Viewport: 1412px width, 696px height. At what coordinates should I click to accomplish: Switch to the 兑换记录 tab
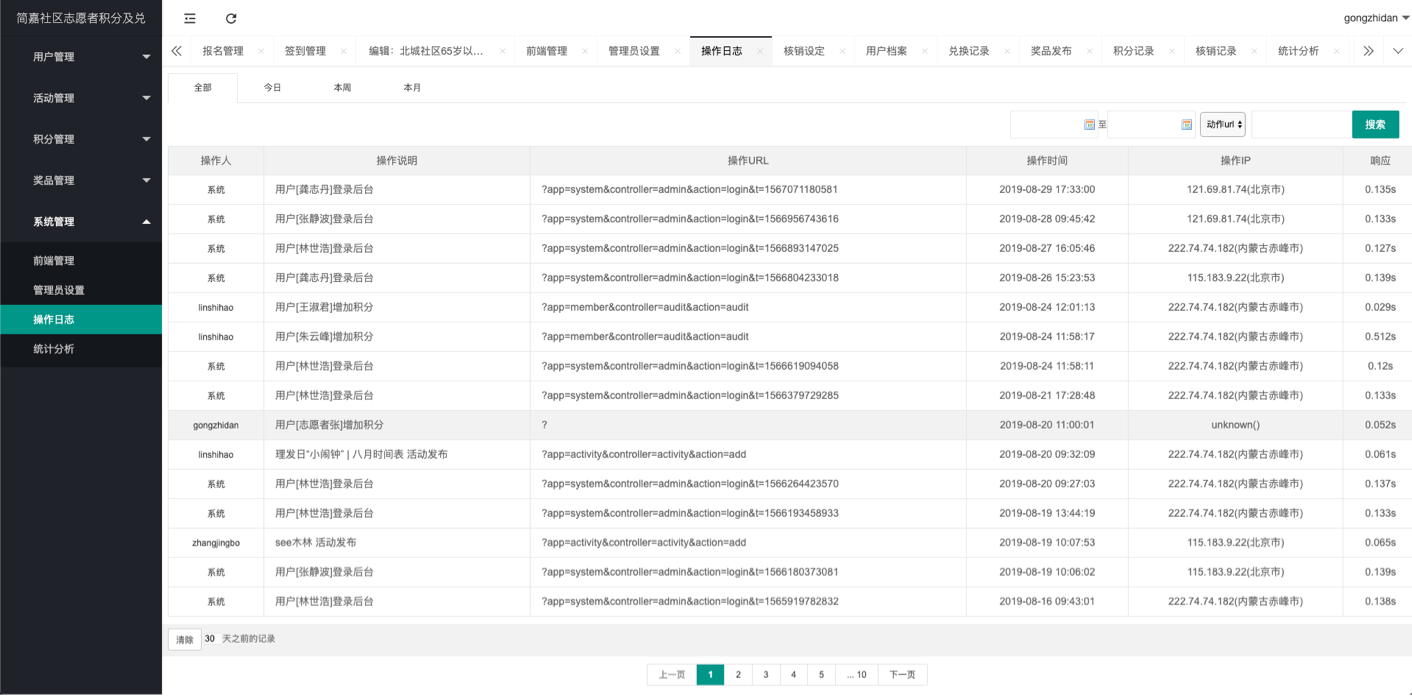[968, 51]
